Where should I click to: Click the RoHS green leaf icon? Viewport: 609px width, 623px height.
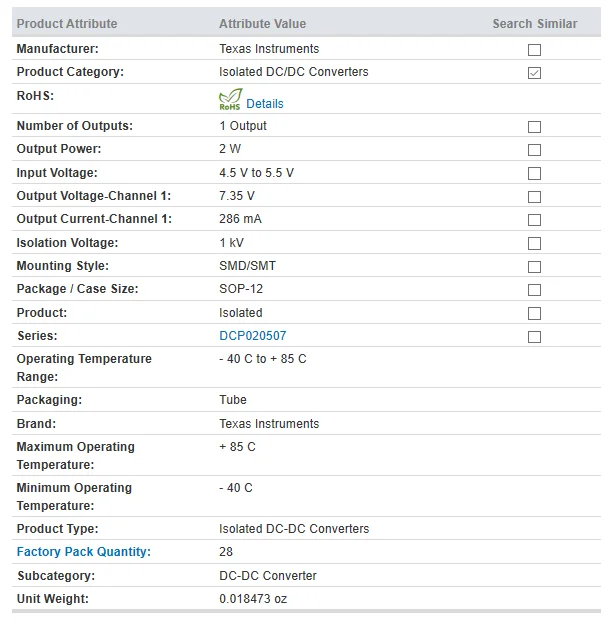[x=230, y=99]
